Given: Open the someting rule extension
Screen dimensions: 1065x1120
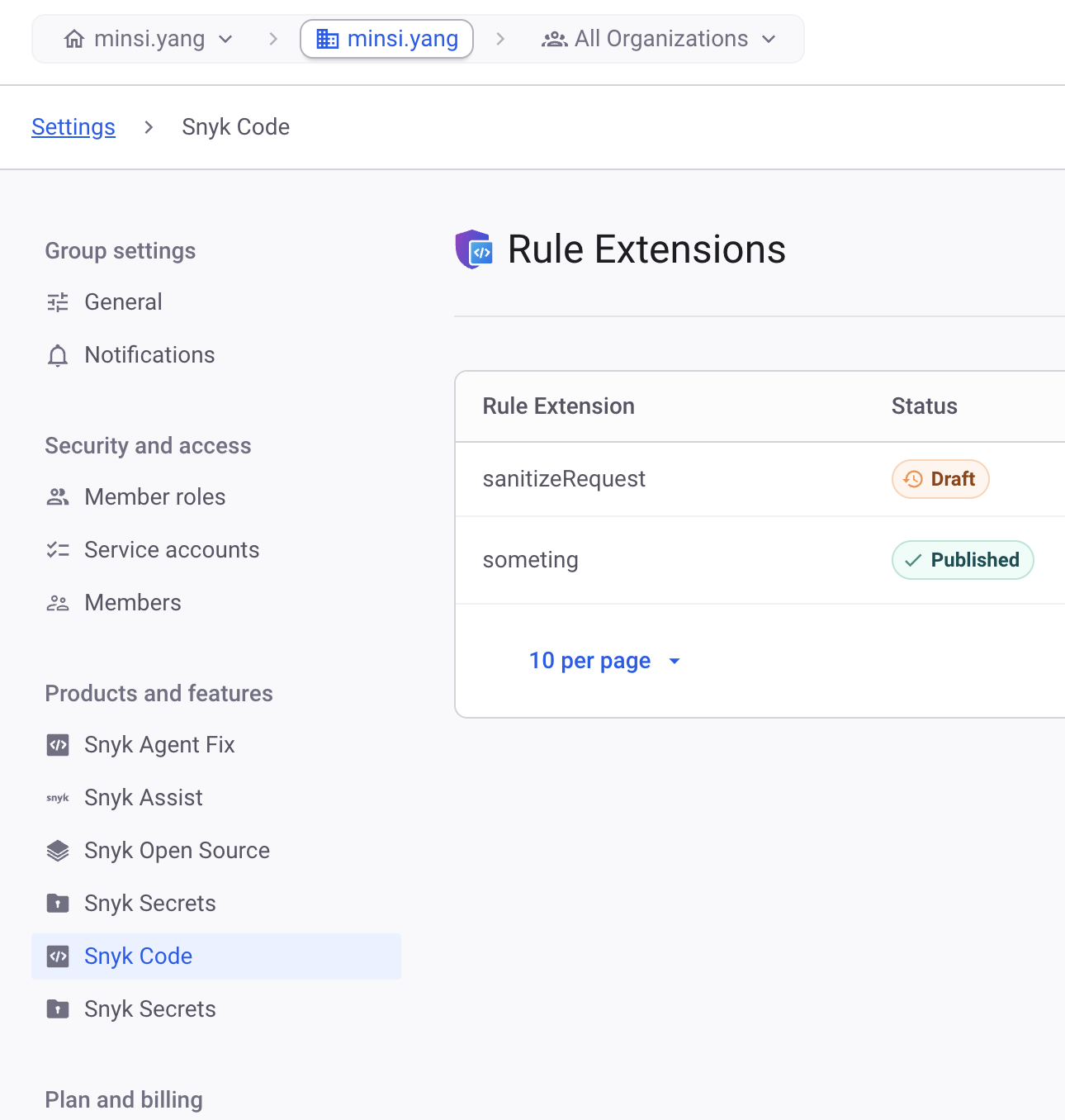Looking at the screenshot, I should tap(530, 560).
